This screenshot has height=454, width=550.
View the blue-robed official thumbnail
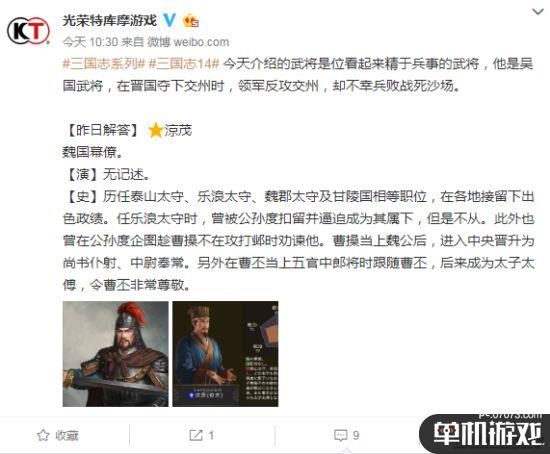[225, 354]
